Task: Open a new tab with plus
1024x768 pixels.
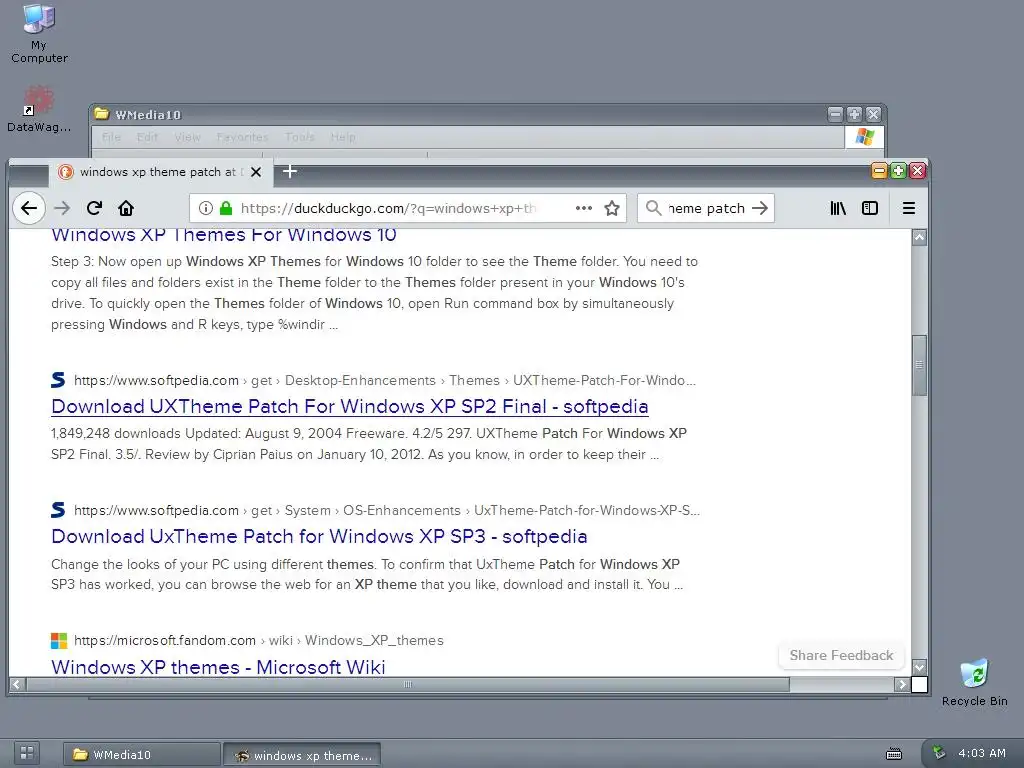Action: pyautogui.click(x=290, y=171)
